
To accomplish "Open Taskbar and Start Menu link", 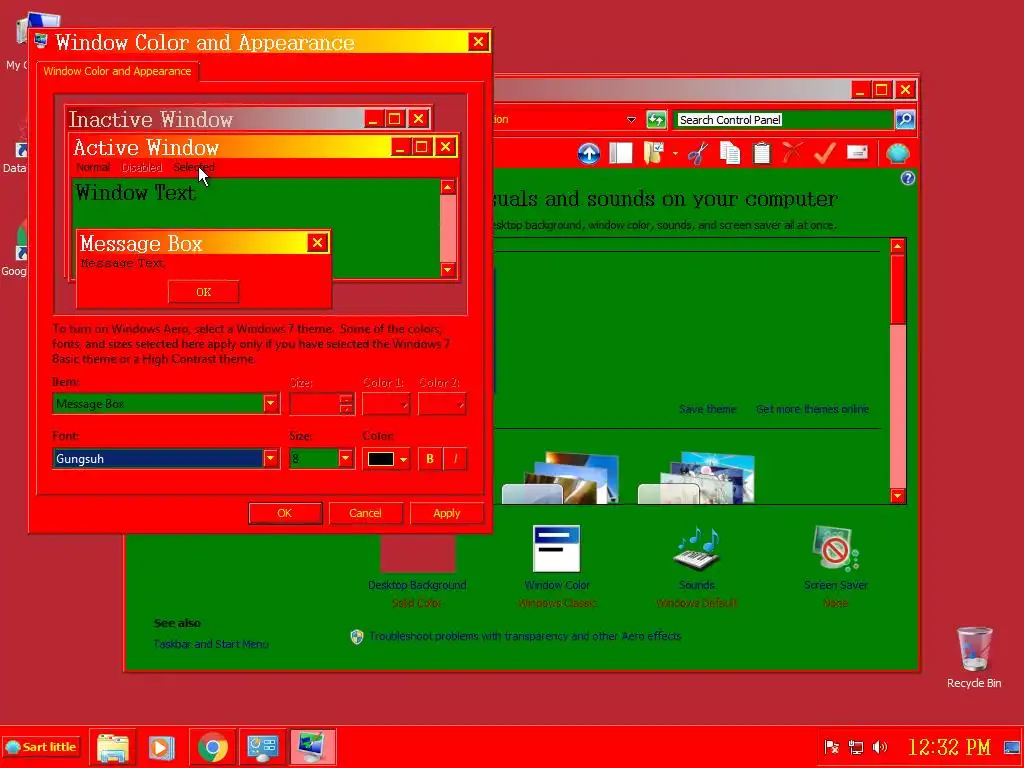I will [x=211, y=644].
